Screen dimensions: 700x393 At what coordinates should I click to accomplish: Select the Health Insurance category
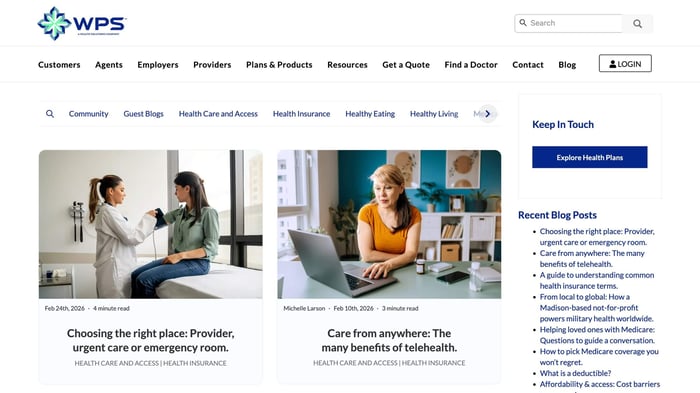(301, 114)
